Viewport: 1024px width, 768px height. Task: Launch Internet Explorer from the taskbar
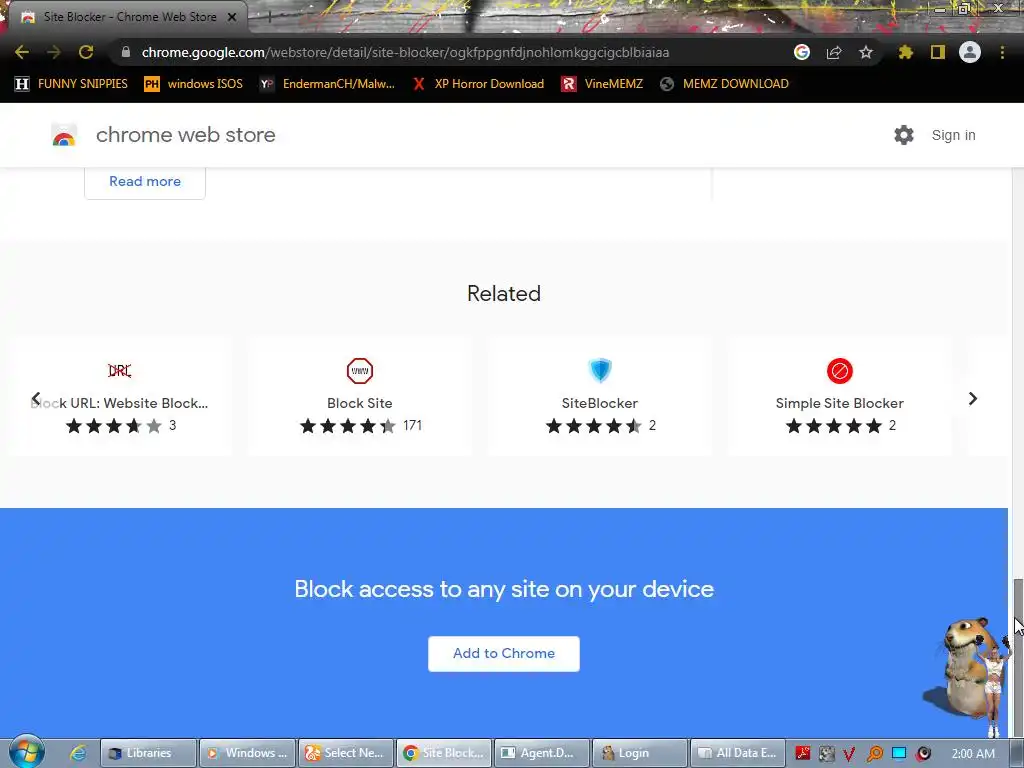[x=78, y=753]
